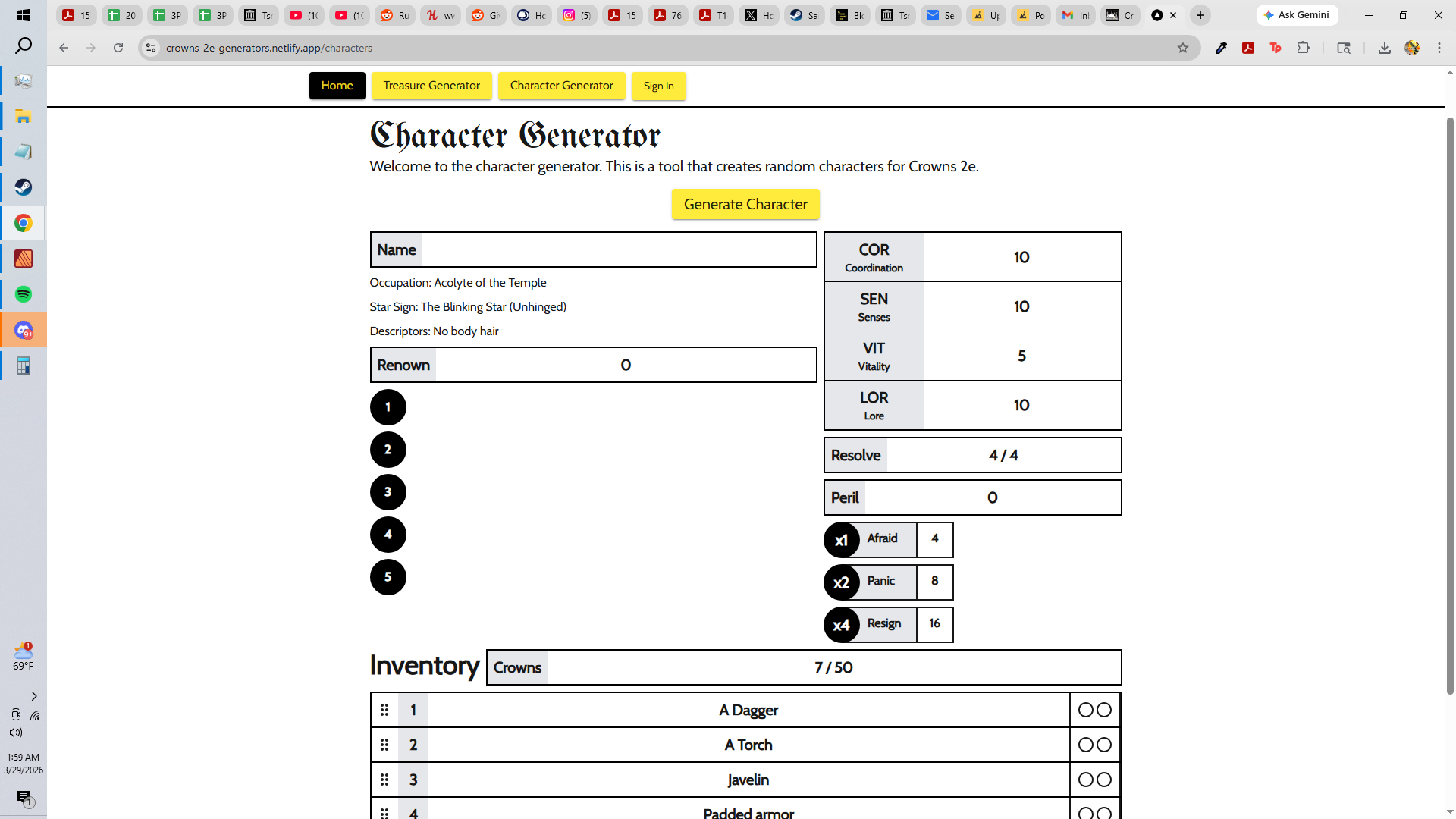
Task: Toggle first usage circle for A Dagger
Action: 1085,710
